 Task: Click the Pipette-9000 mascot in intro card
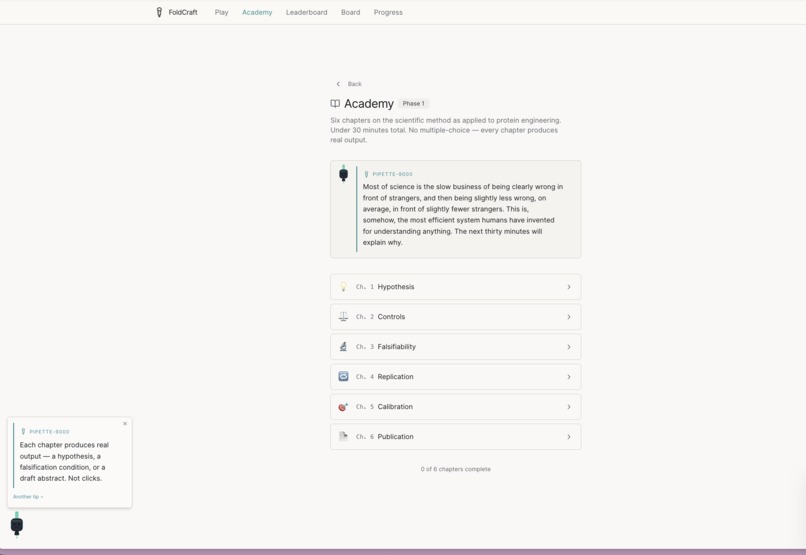coord(343,173)
